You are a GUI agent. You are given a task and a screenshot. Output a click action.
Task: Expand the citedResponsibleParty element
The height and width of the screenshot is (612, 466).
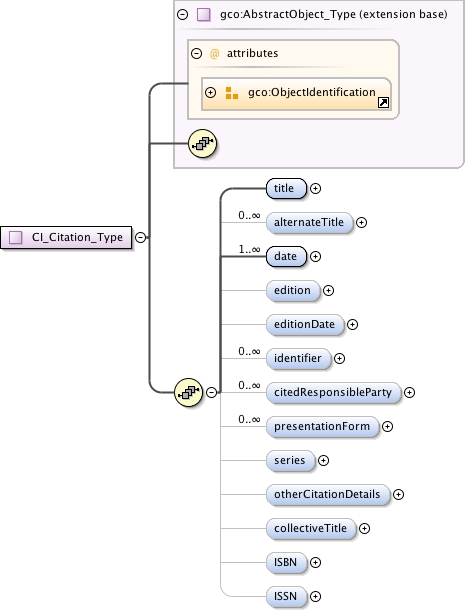(x=409, y=392)
